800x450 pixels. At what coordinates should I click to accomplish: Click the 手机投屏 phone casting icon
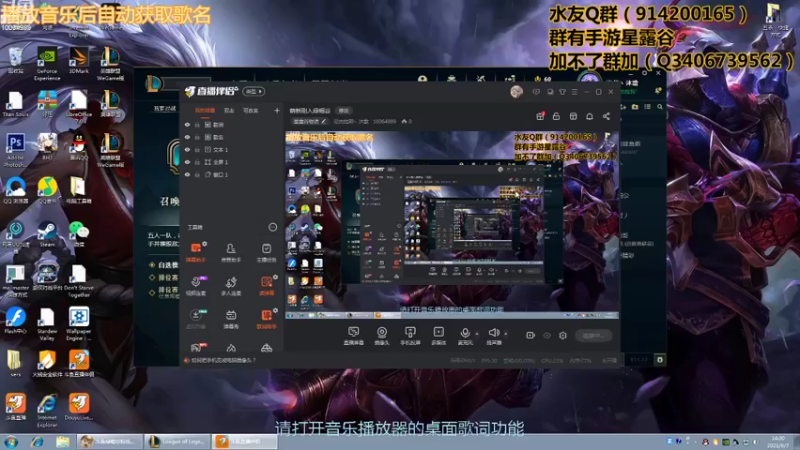pos(410,336)
